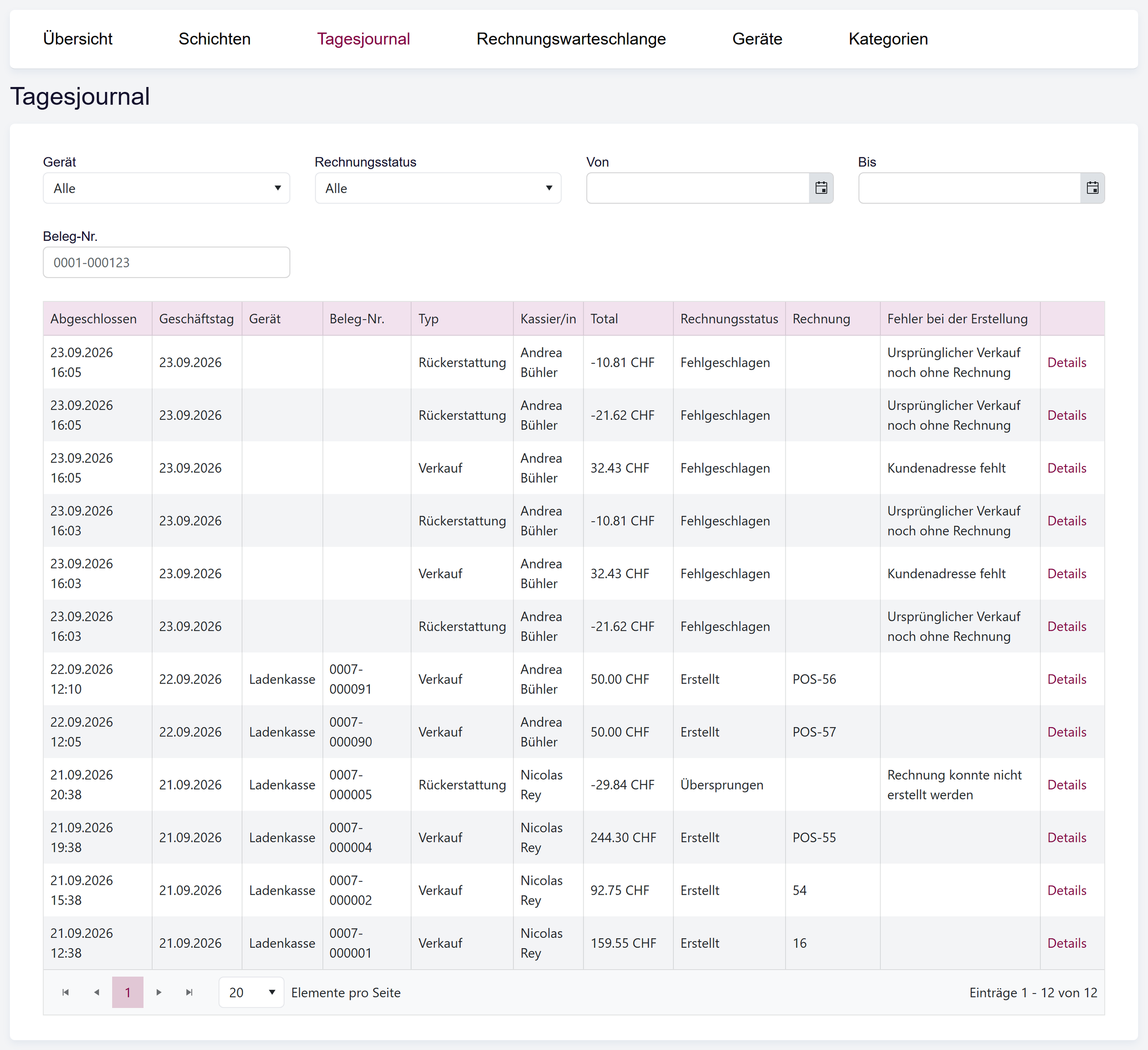Open the Rechnungswarteschlange tab
Viewport: 1148px width, 1050px height.
571,39
